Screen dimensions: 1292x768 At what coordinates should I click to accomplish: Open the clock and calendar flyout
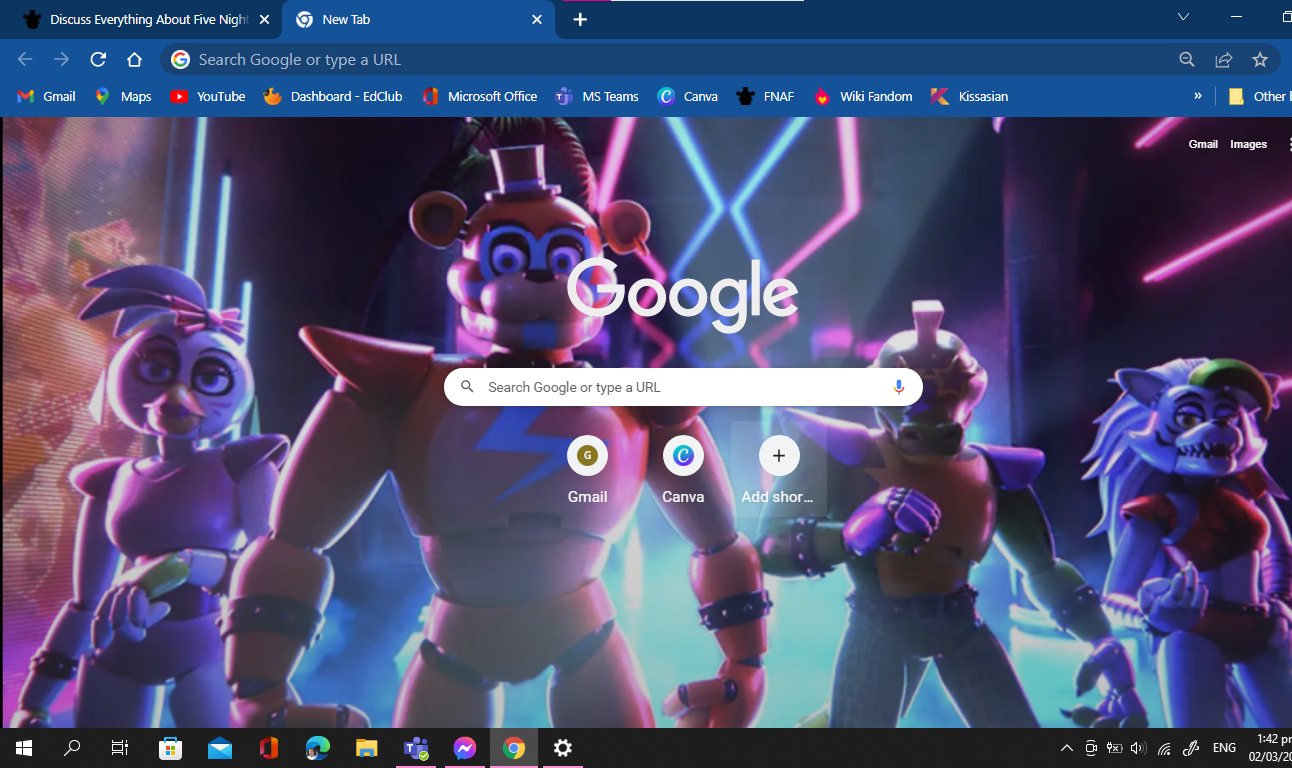[1269, 748]
